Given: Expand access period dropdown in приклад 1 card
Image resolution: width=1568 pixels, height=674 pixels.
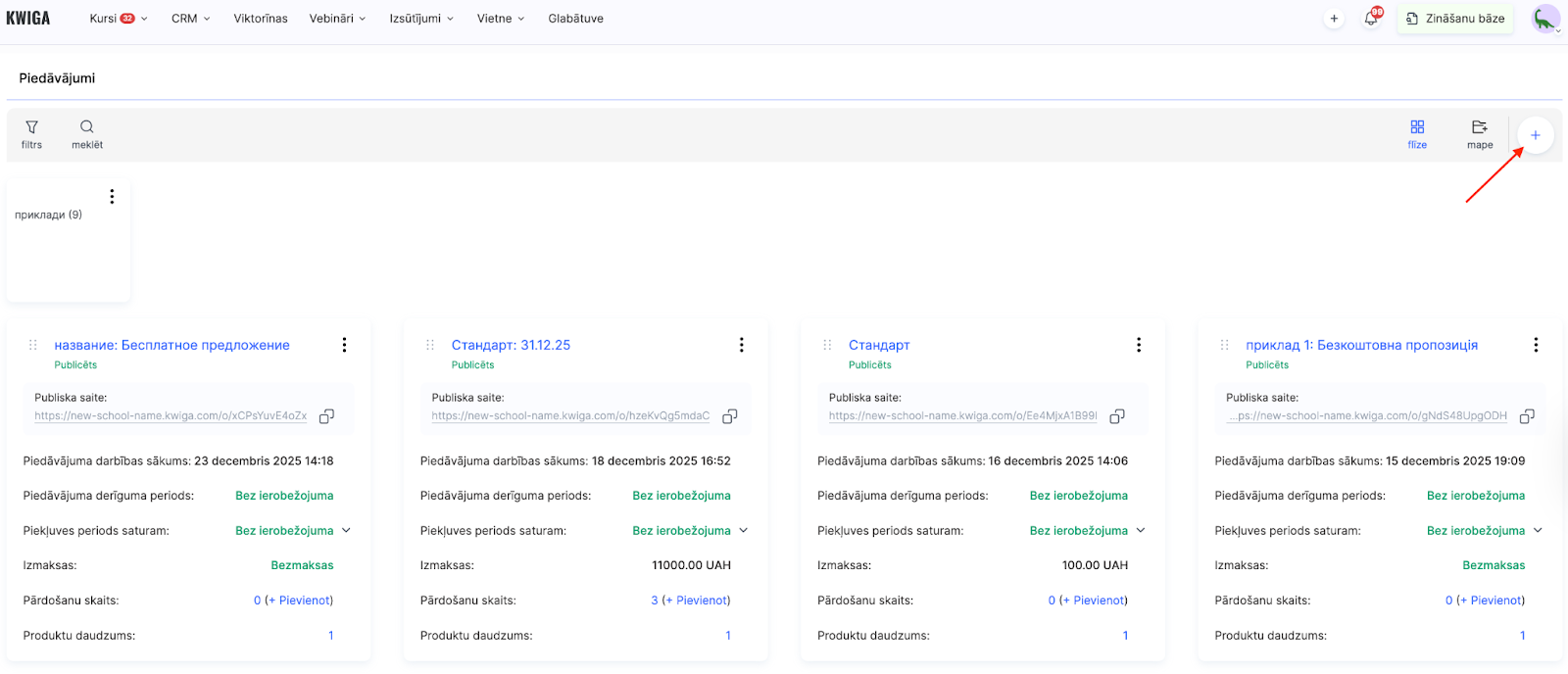Looking at the screenshot, I should [x=1538, y=531].
